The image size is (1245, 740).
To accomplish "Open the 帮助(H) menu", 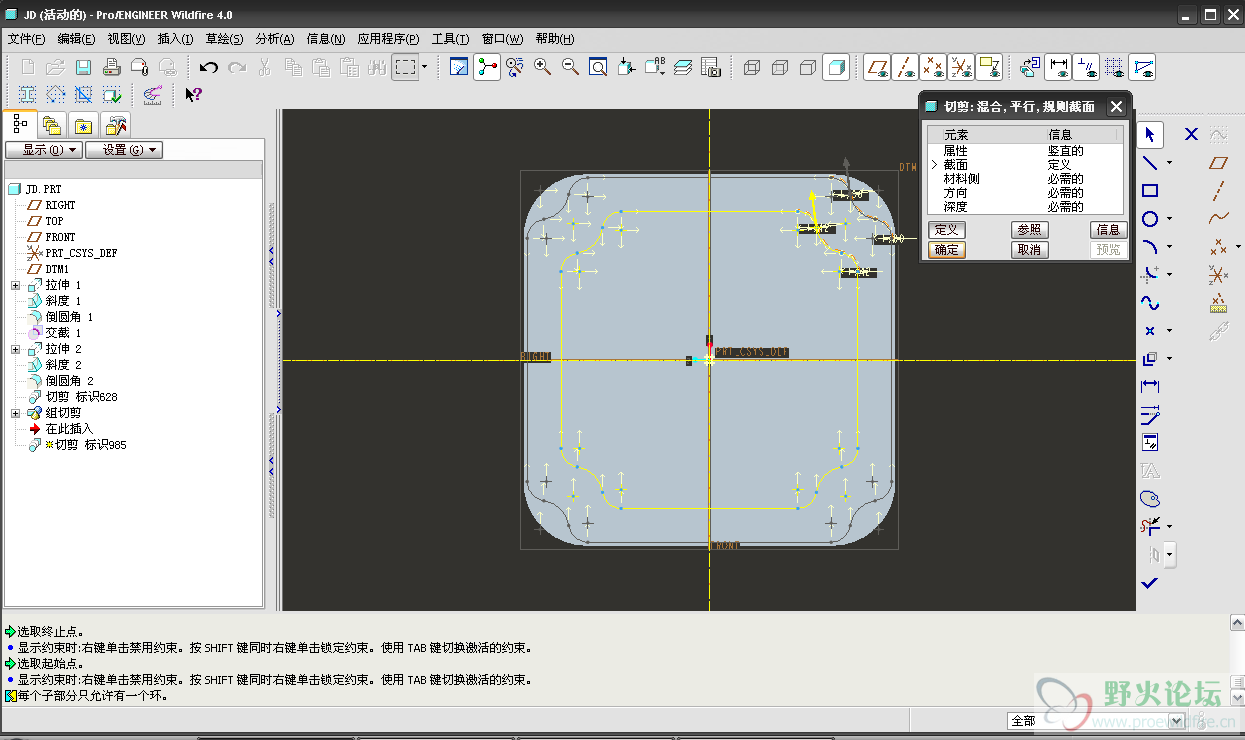I will tap(555, 39).
